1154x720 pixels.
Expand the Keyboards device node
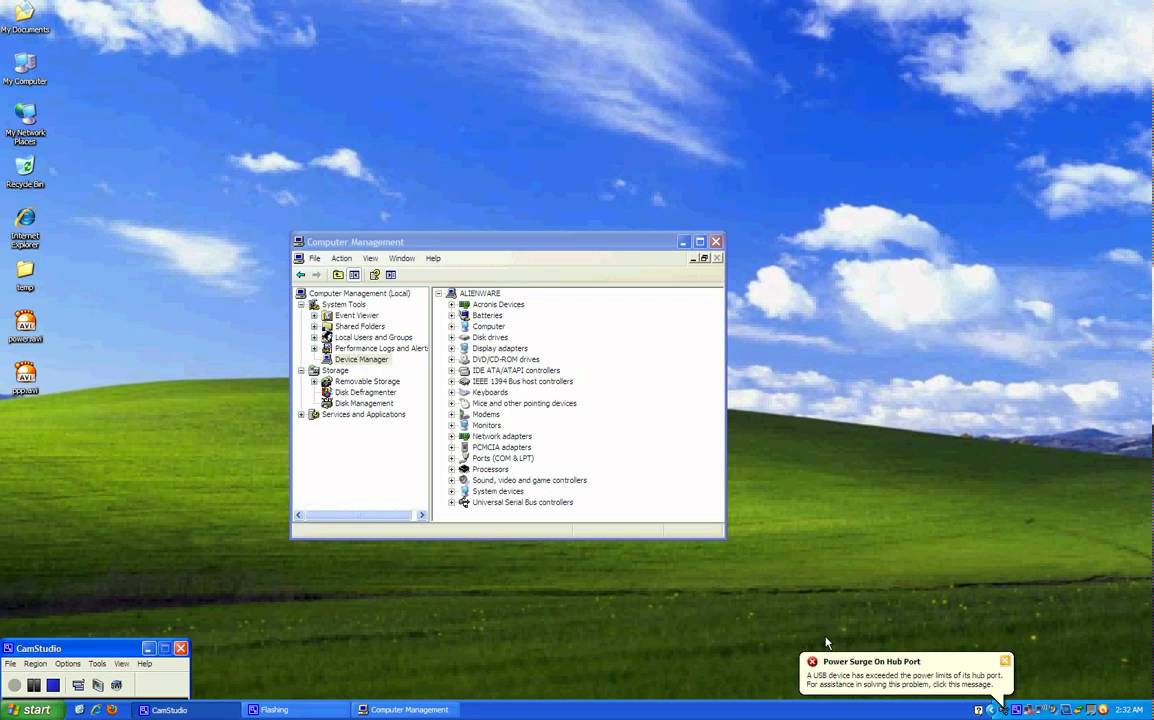point(452,392)
